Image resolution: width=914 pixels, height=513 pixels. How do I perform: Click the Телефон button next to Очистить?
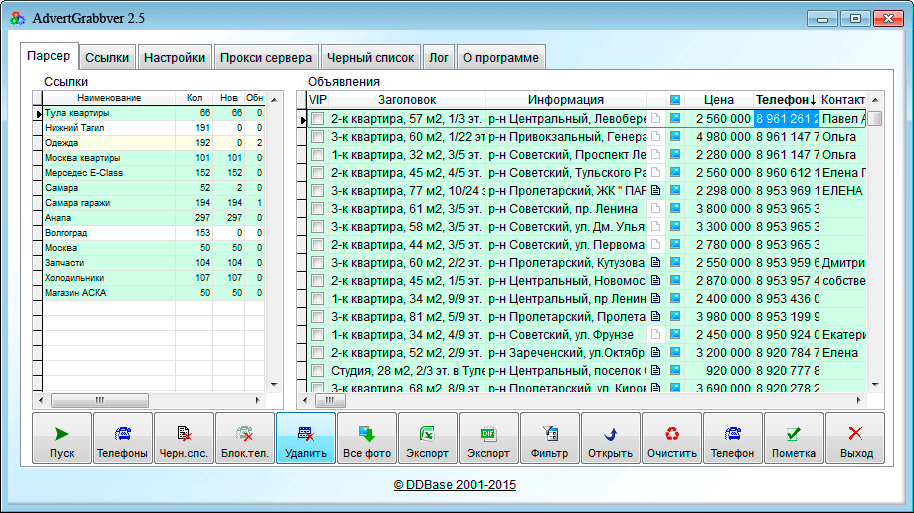(733, 438)
